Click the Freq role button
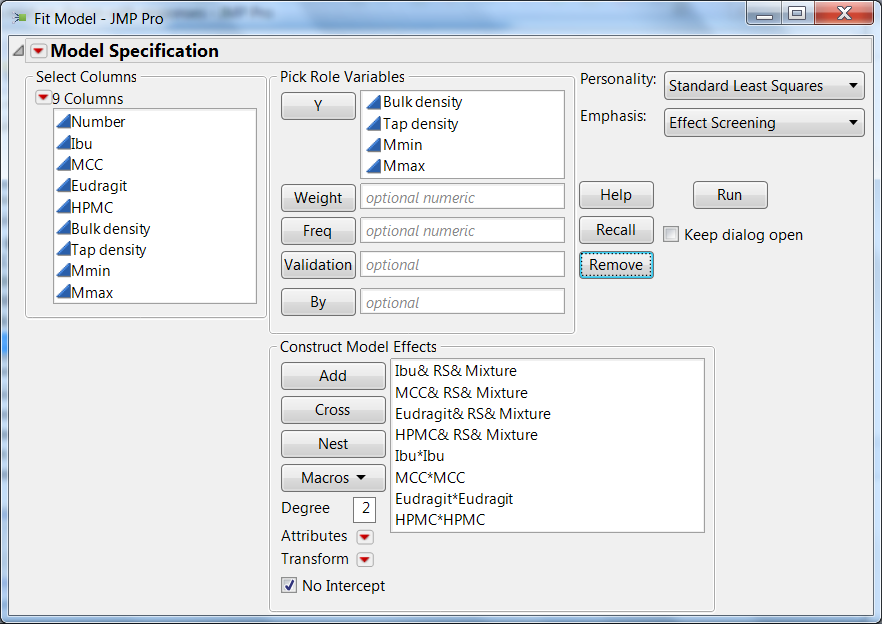 318,231
